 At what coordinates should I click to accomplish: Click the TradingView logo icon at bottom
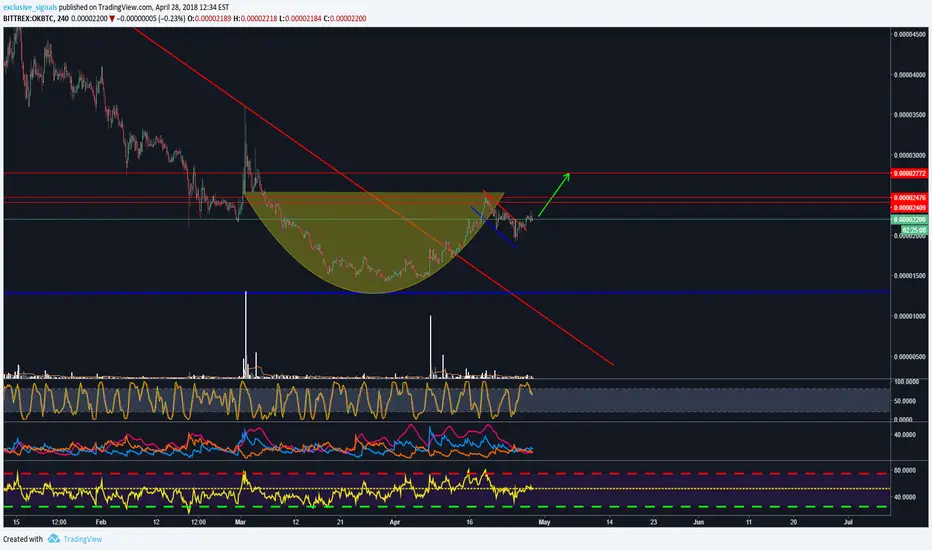(53, 539)
